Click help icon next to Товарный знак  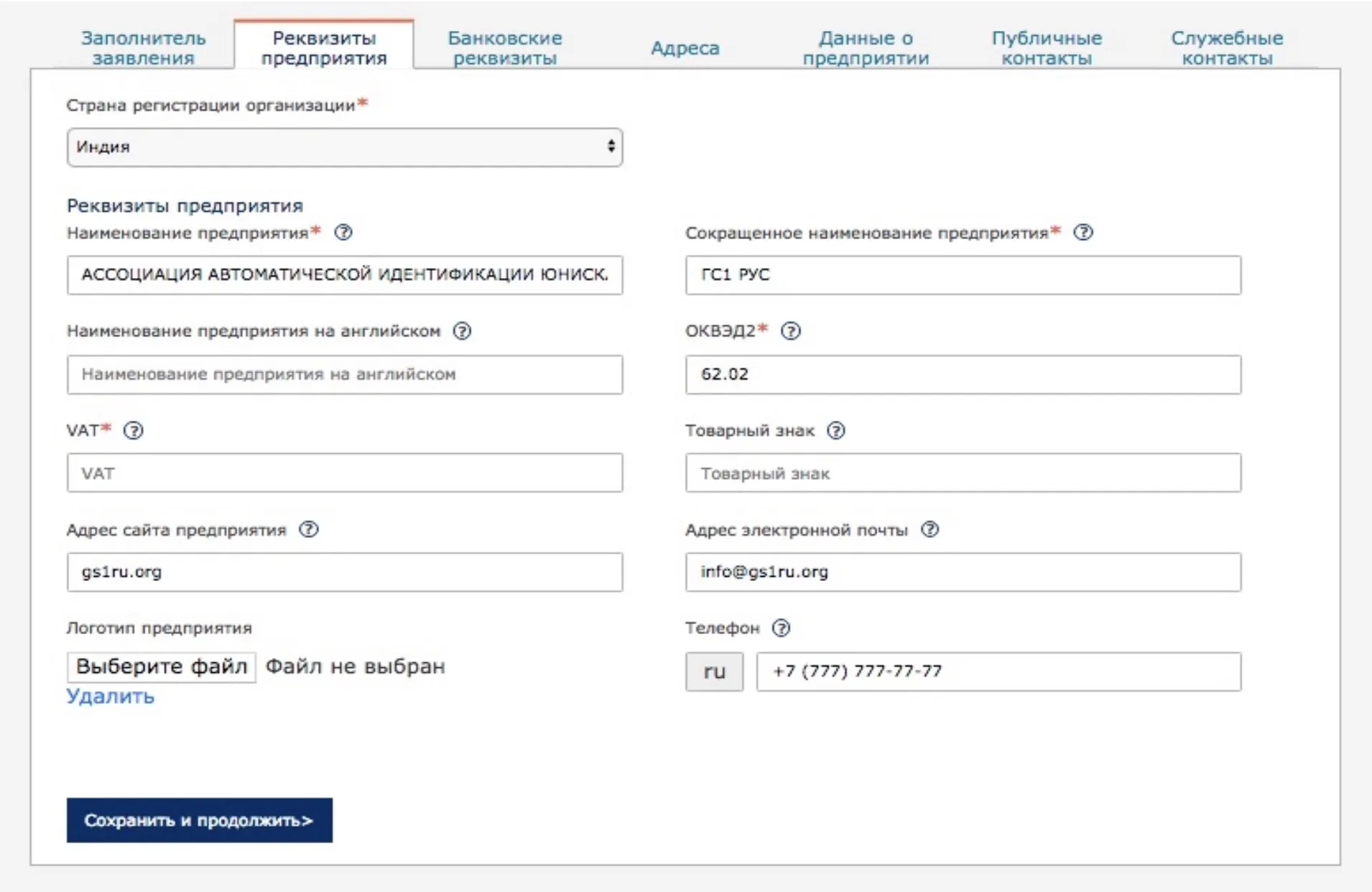pos(835,430)
